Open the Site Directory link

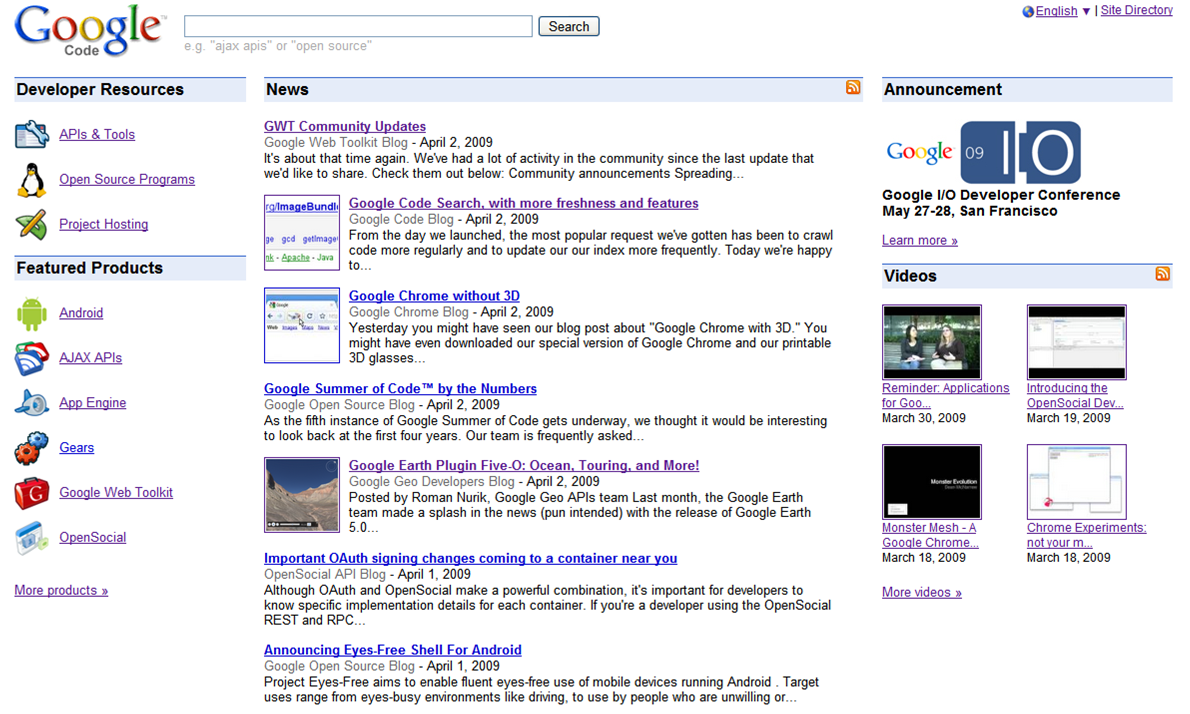click(x=1136, y=11)
